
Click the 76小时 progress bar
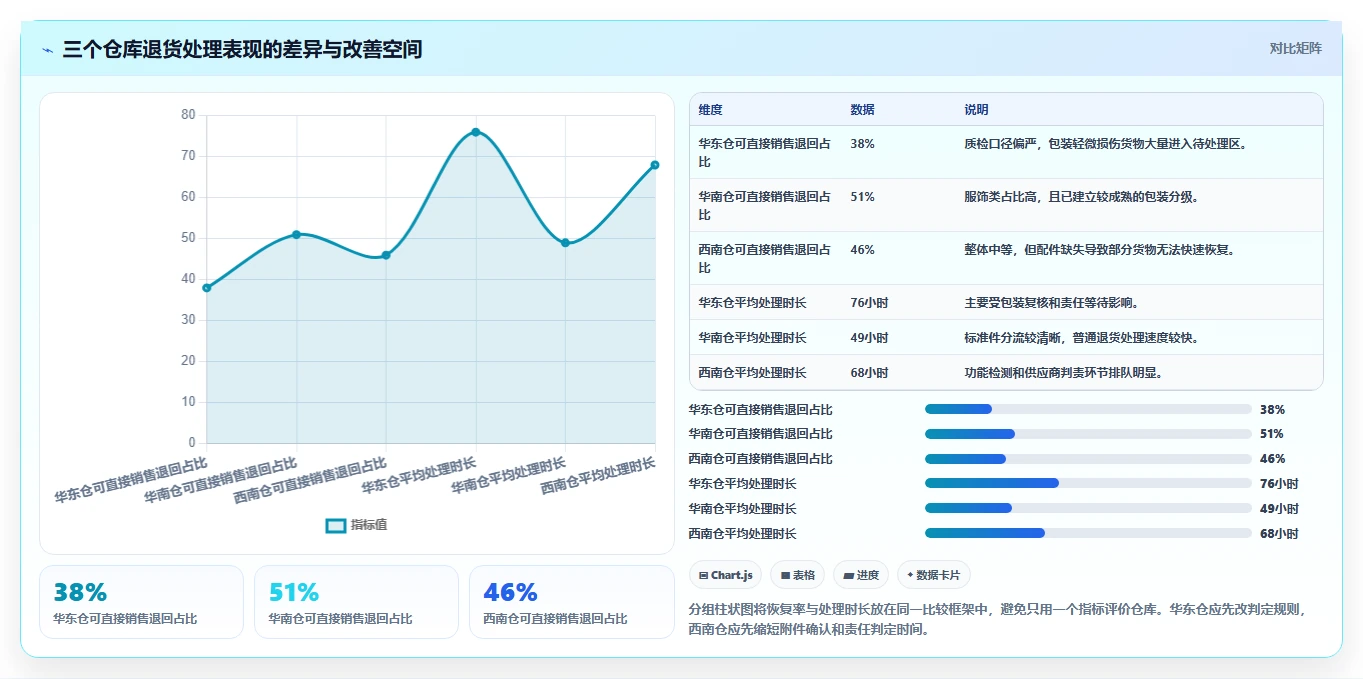[x=1088, y=484]
